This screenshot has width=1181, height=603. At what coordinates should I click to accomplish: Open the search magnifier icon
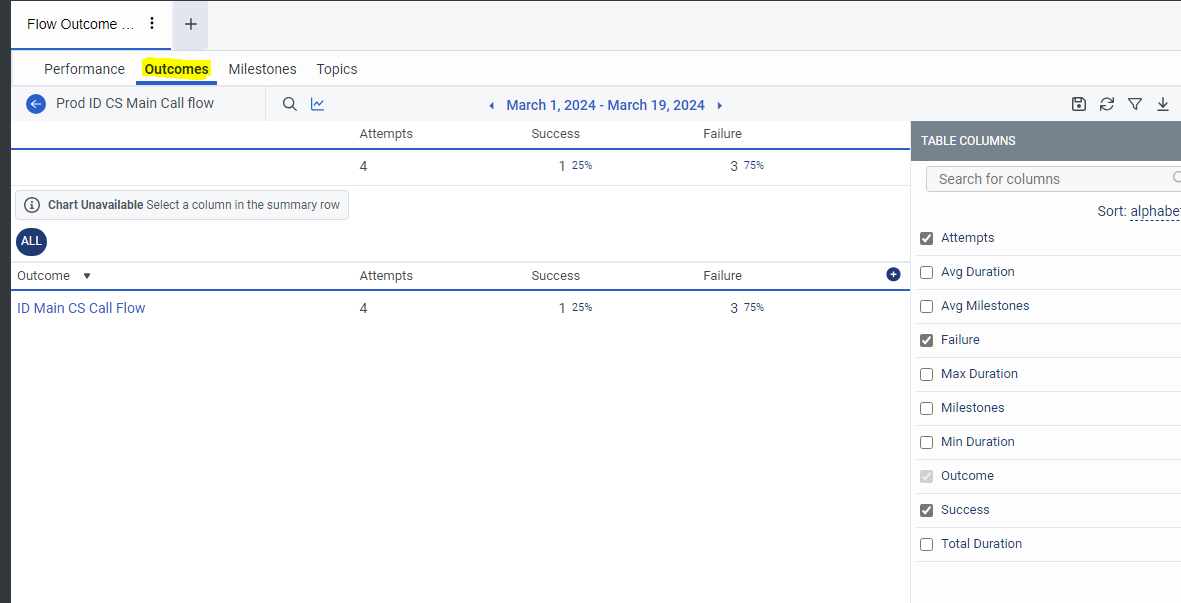290,104
